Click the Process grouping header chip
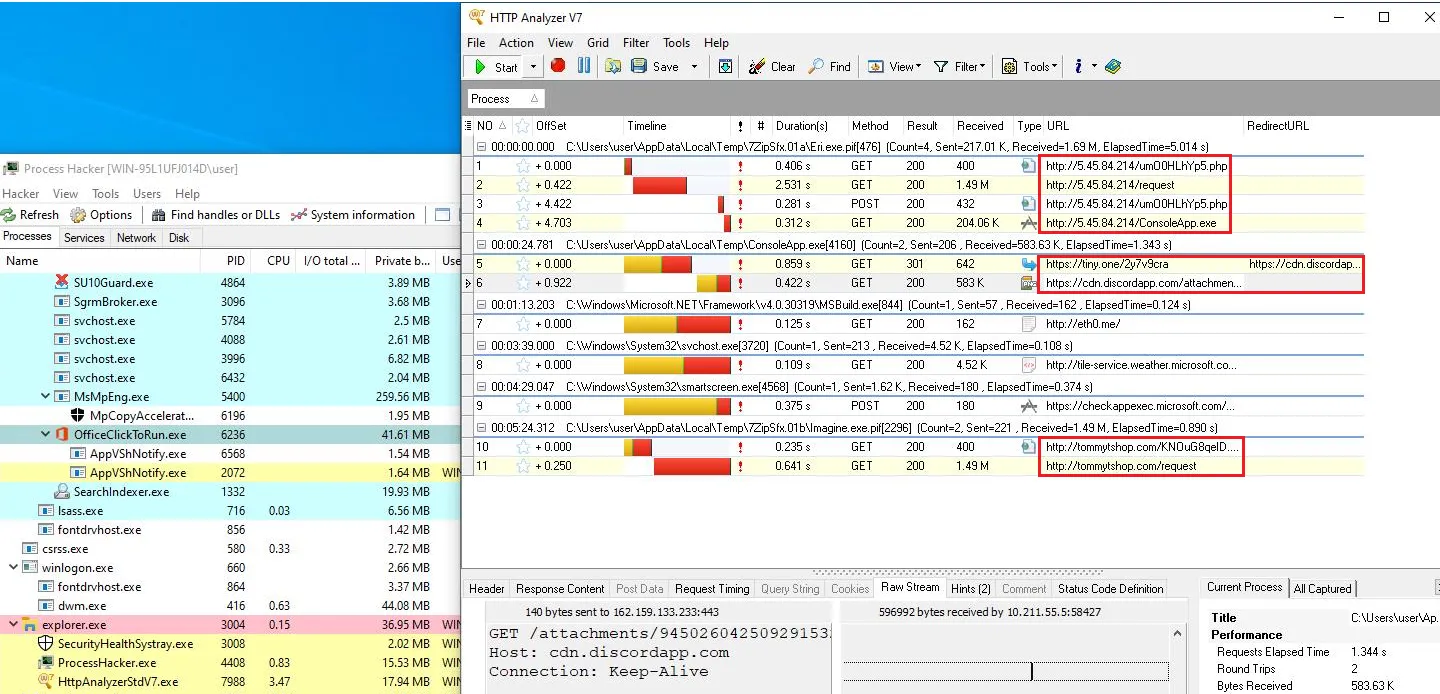 [x=507, y=99]
